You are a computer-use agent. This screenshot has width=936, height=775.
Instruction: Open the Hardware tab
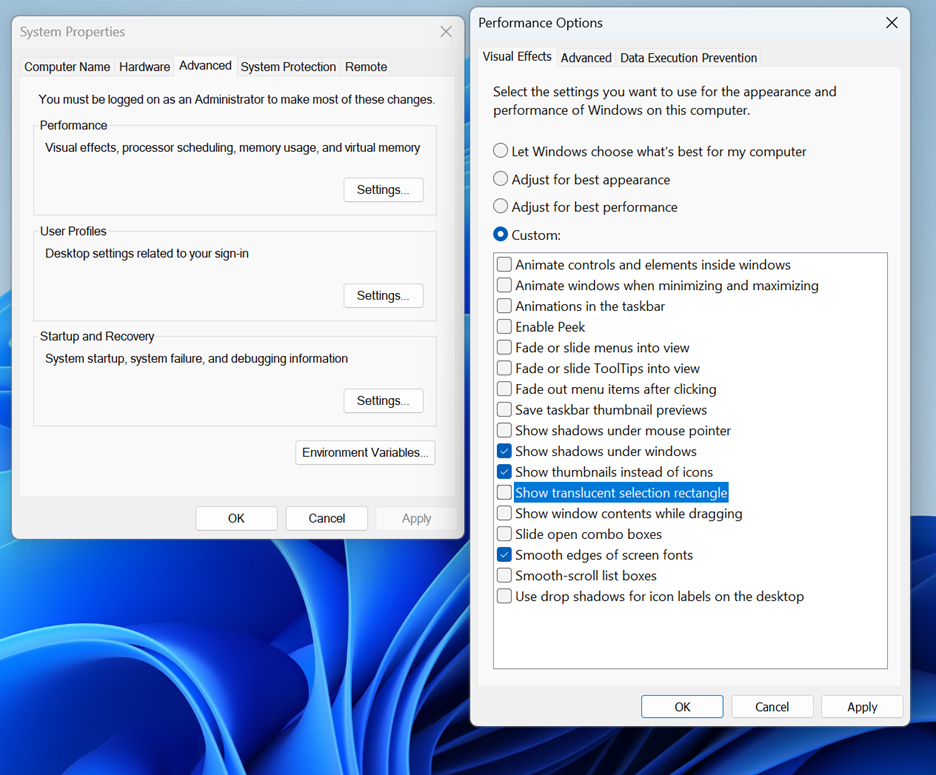point(144,67)
